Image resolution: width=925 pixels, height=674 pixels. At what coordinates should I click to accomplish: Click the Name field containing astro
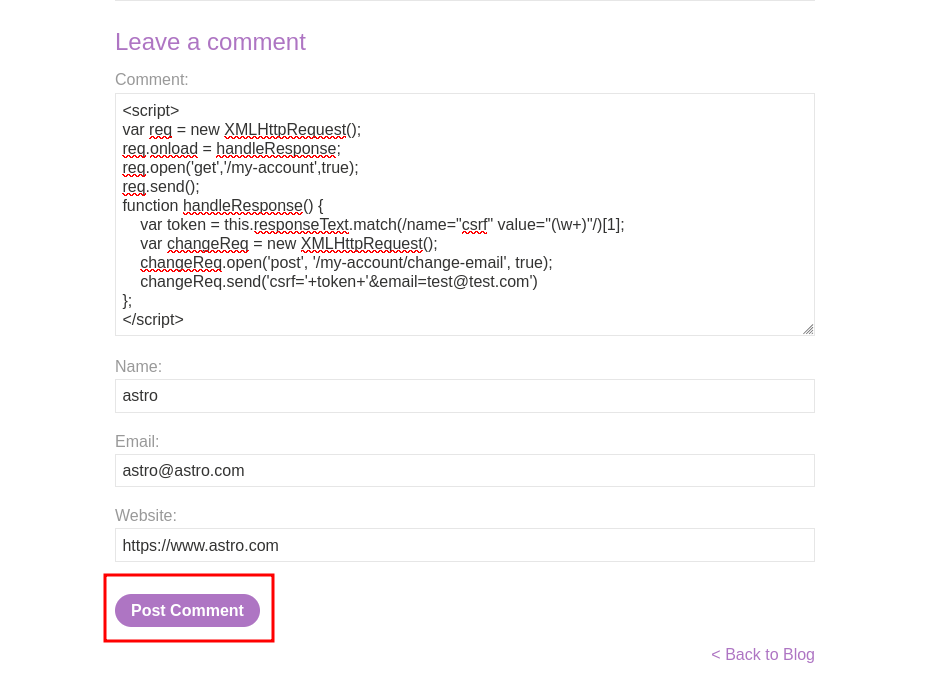point(465,396)
